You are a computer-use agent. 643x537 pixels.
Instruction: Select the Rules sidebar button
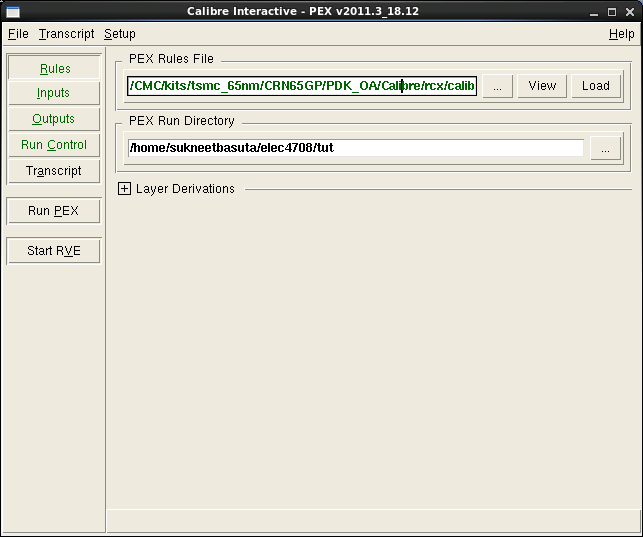[54, 68]
